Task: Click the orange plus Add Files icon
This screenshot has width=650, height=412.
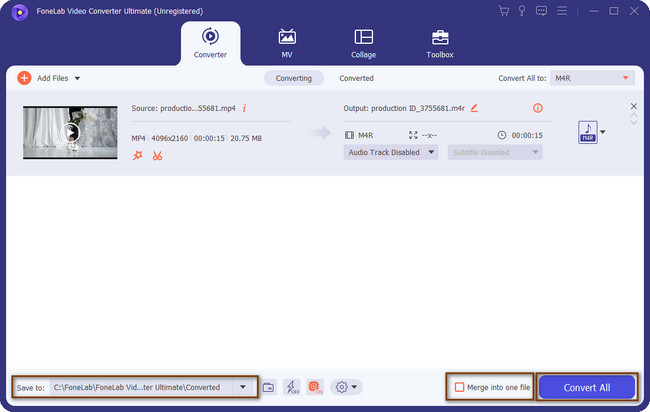Action: (24, 78)
